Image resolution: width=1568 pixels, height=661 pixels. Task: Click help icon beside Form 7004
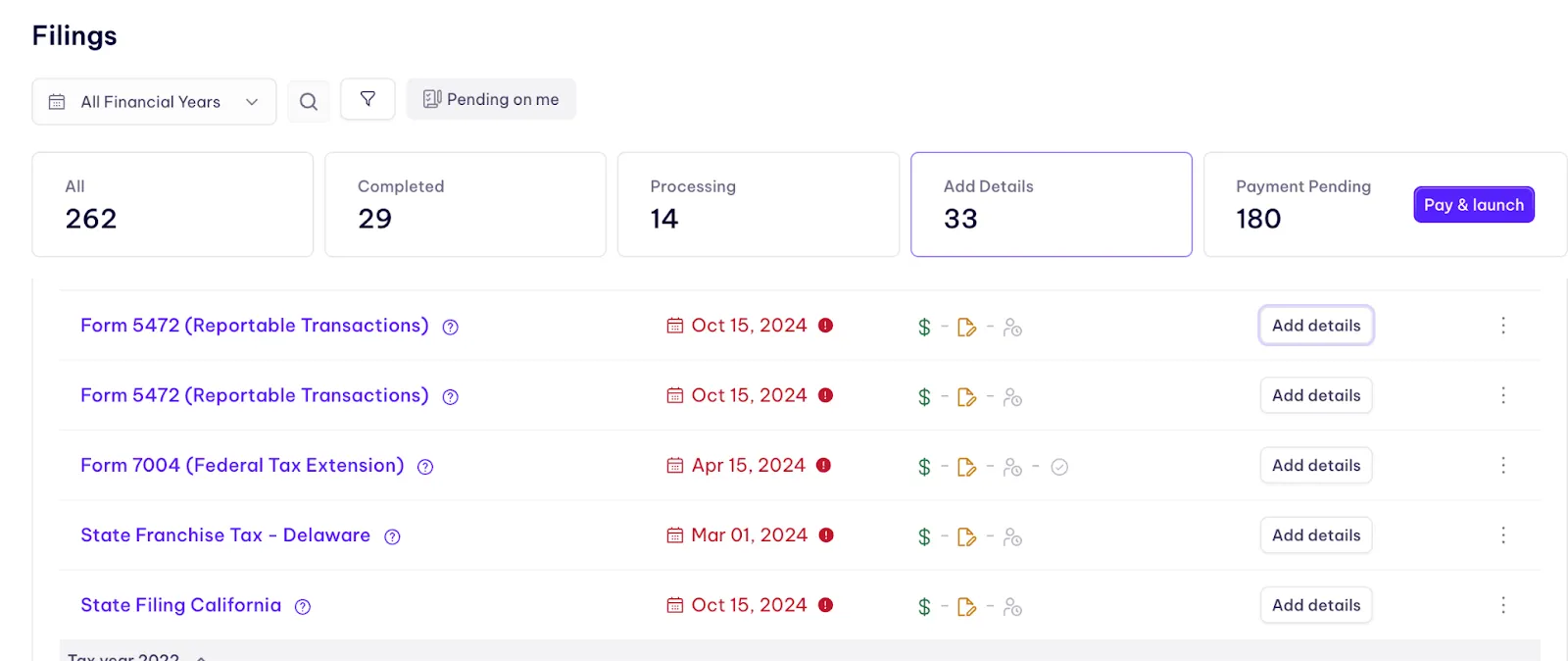point(425,467)
